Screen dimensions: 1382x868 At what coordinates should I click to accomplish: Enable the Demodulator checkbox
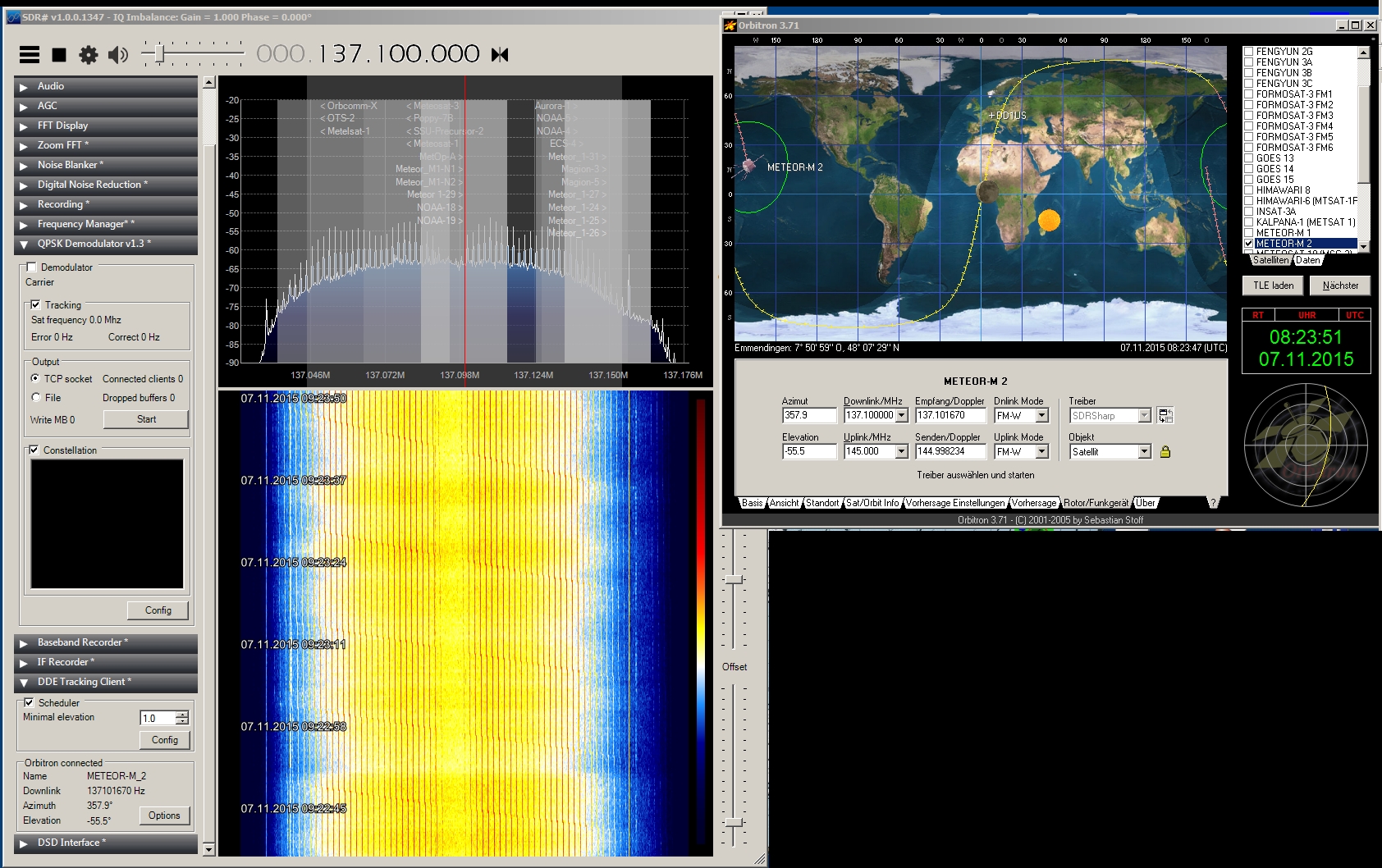click(32, 267)
